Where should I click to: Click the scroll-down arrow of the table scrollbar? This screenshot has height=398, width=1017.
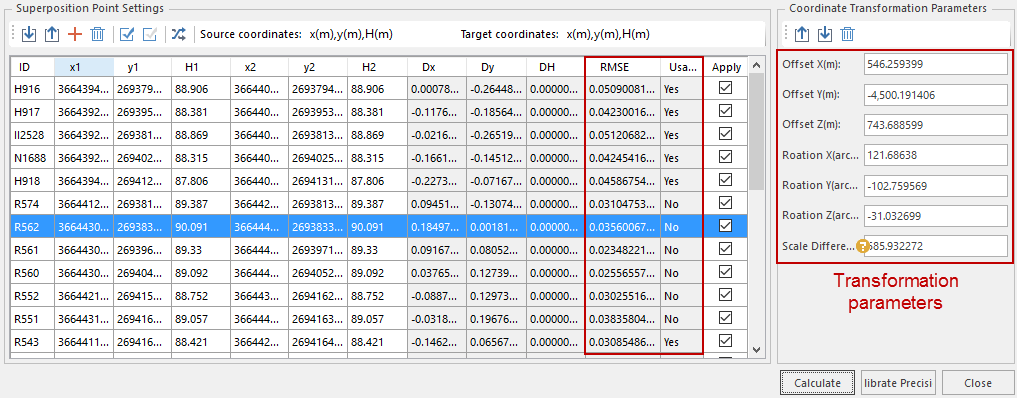tap(755, 349)
